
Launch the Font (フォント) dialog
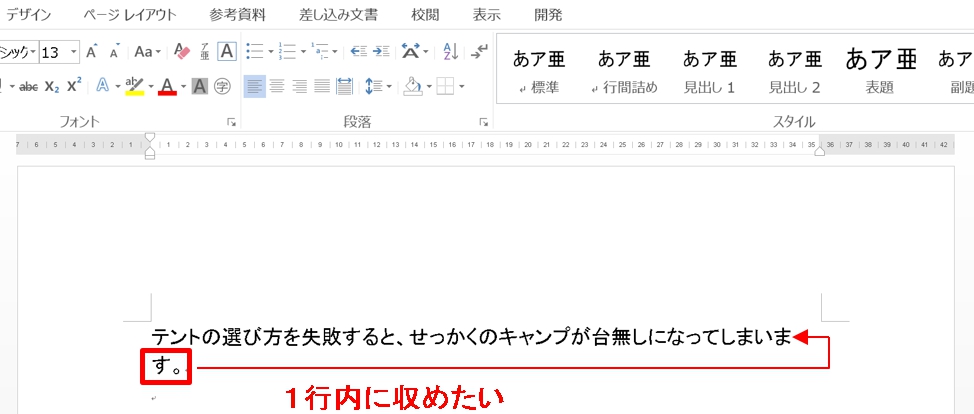(x=232, y=122)
